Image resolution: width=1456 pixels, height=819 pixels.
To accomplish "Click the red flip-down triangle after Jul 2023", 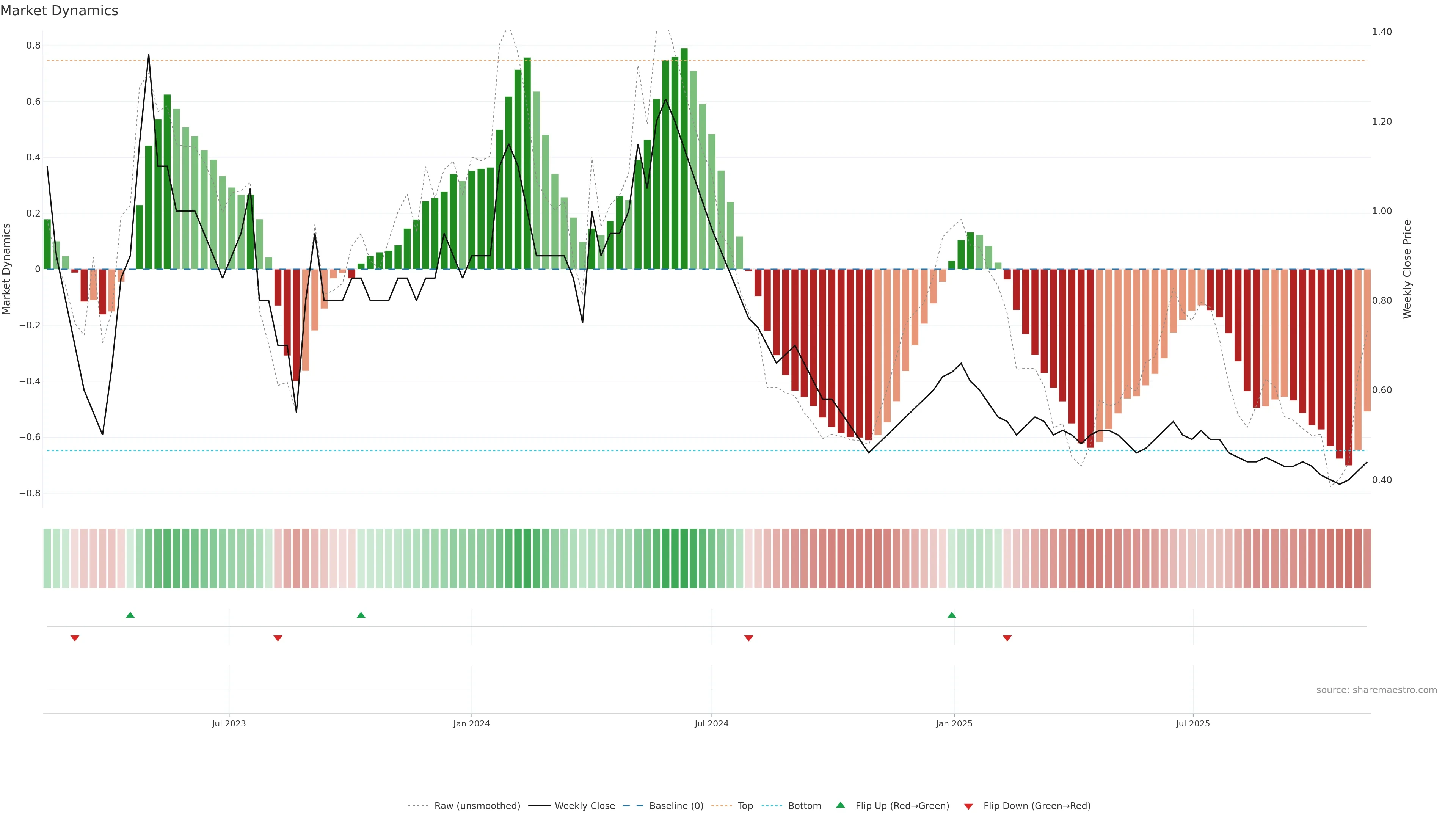I will tap(278, 638).
